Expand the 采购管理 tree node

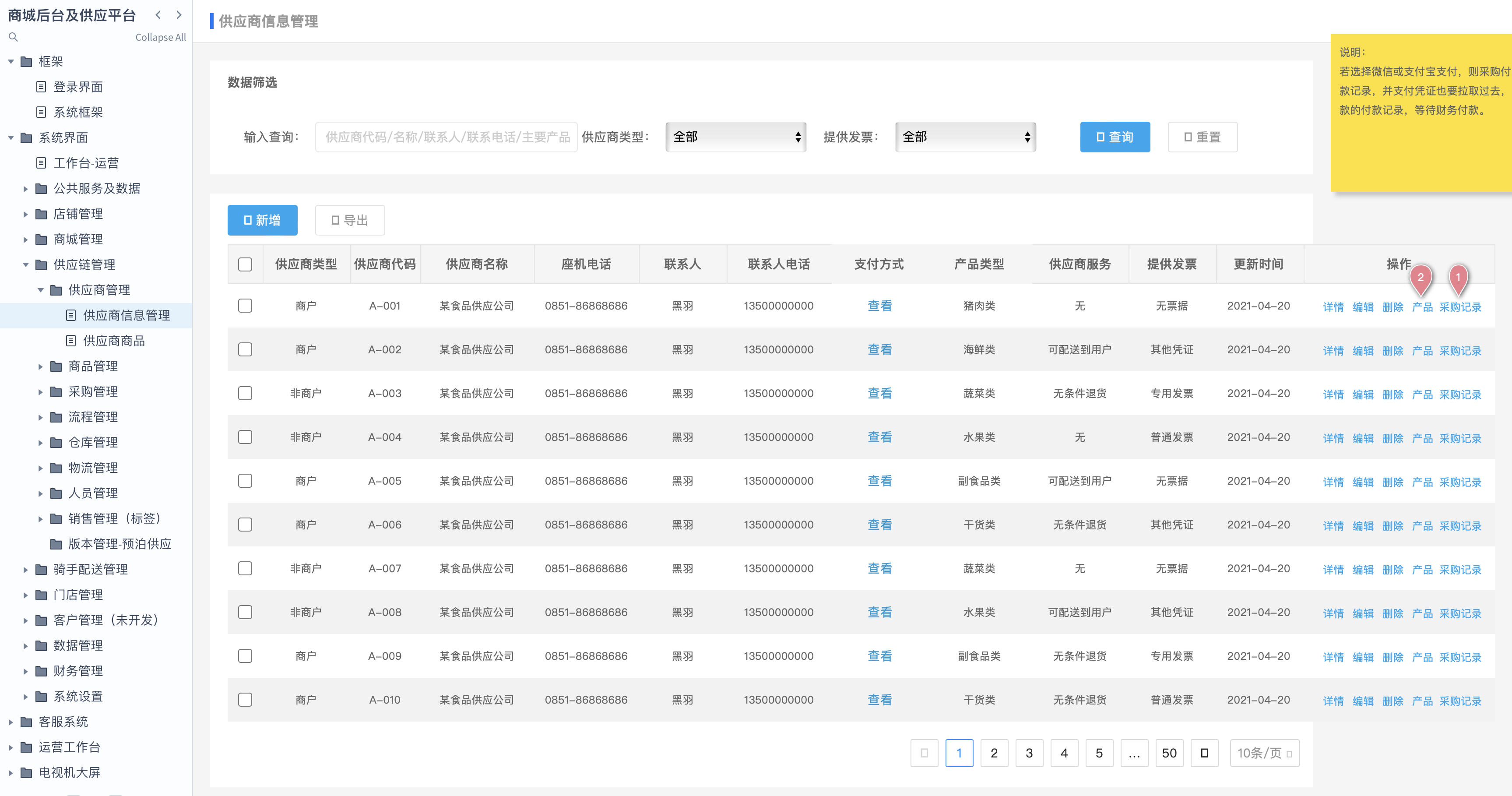click(41, 391)
